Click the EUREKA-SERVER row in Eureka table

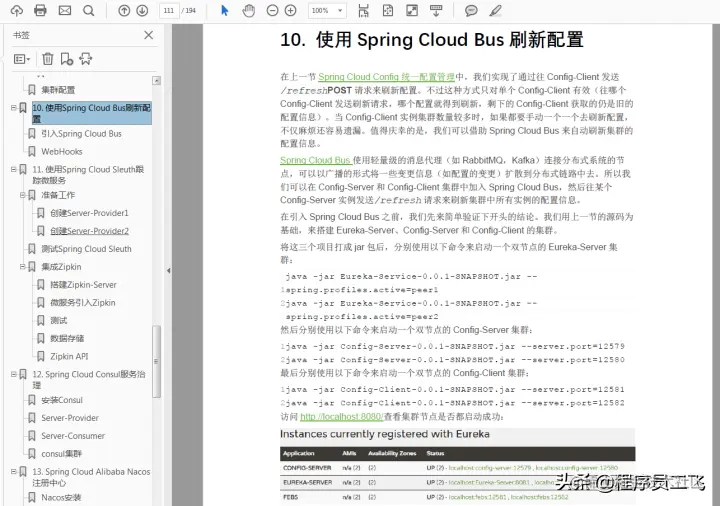458,482
